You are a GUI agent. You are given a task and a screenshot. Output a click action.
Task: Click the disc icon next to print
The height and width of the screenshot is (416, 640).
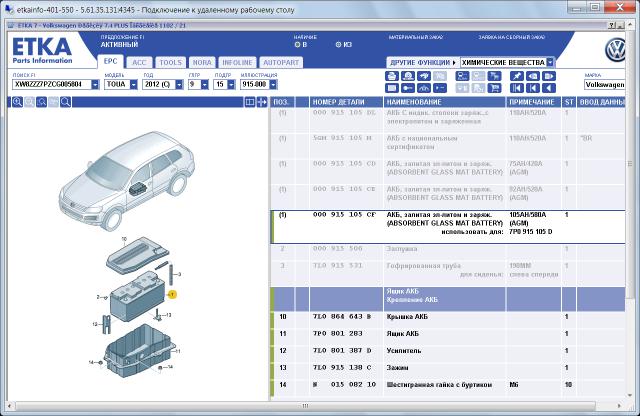click(x=408, y=76)
